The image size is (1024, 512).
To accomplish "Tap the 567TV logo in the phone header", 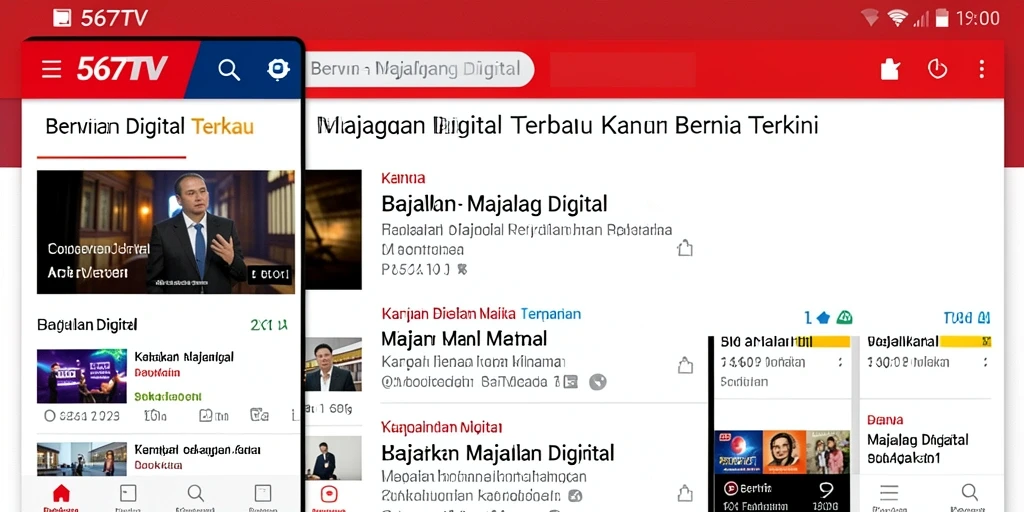I will click(122, 69).
